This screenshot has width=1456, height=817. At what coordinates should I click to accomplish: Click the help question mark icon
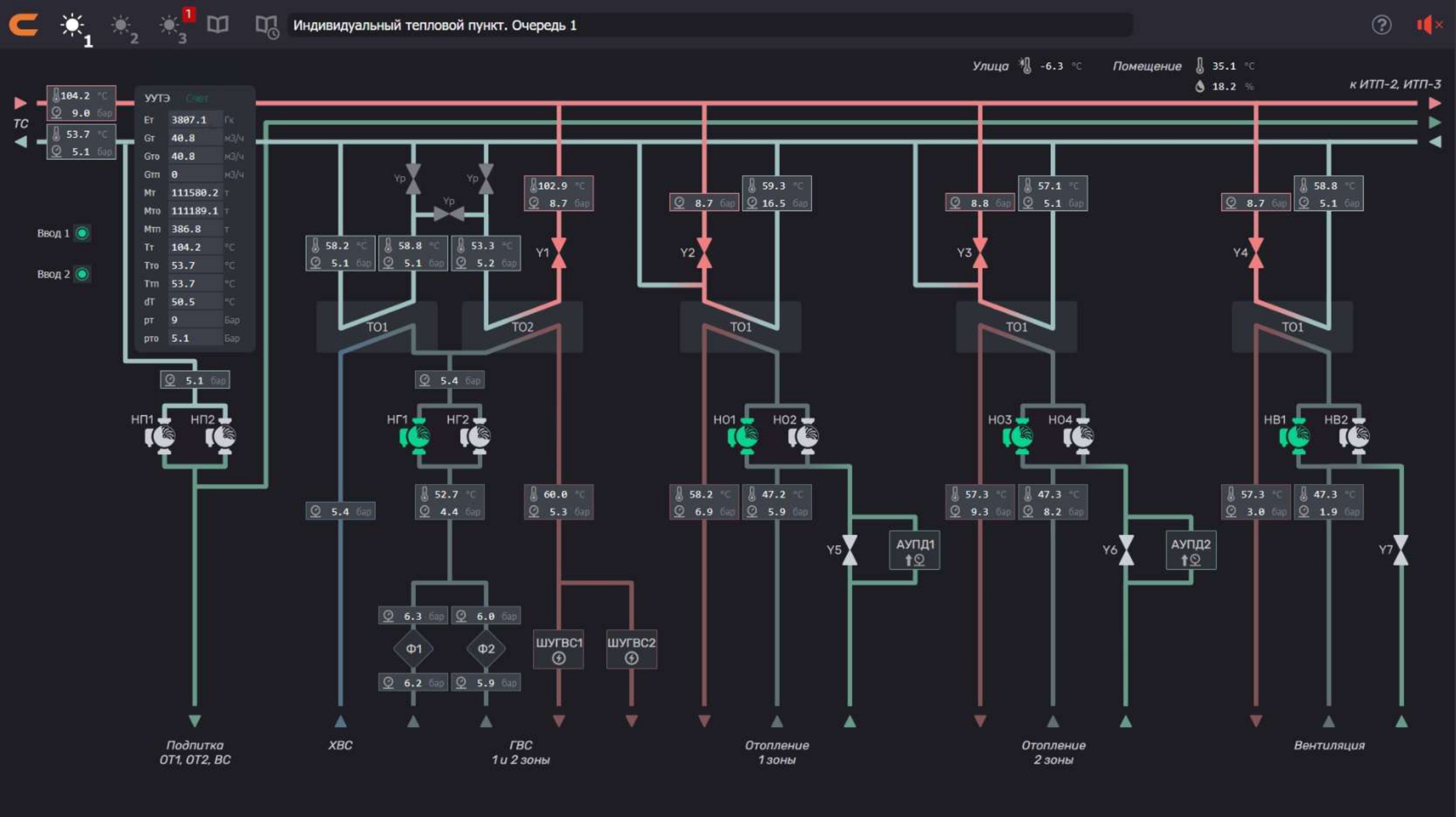1382,25
